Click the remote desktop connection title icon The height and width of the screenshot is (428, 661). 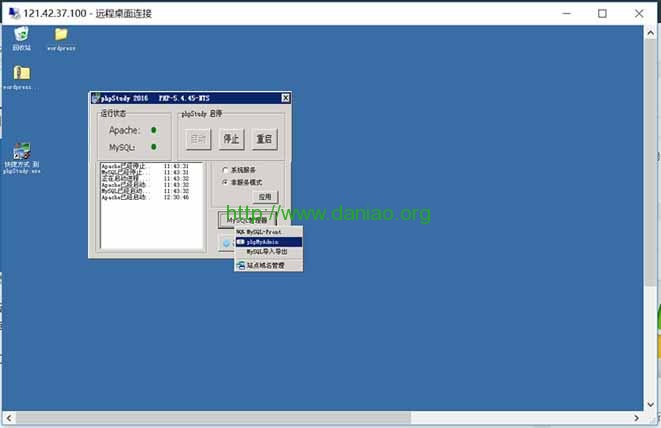tap(14, 13)
